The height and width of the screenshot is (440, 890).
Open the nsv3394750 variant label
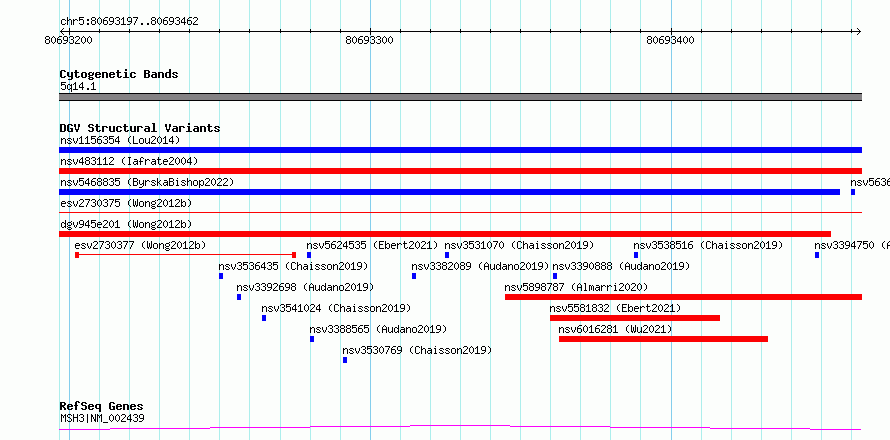[851, 245]
